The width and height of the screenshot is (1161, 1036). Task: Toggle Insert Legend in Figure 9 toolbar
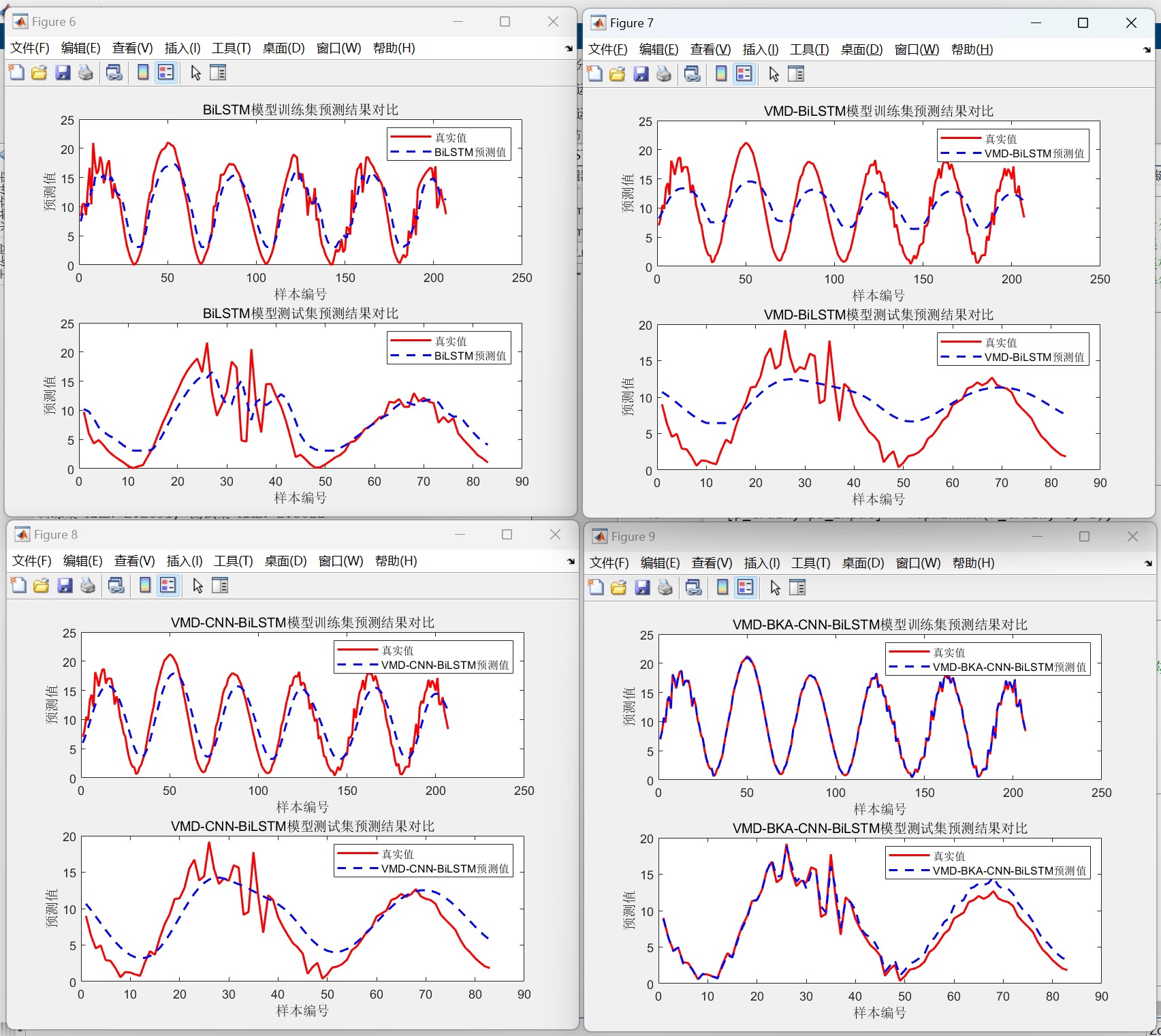pos(746,587)
